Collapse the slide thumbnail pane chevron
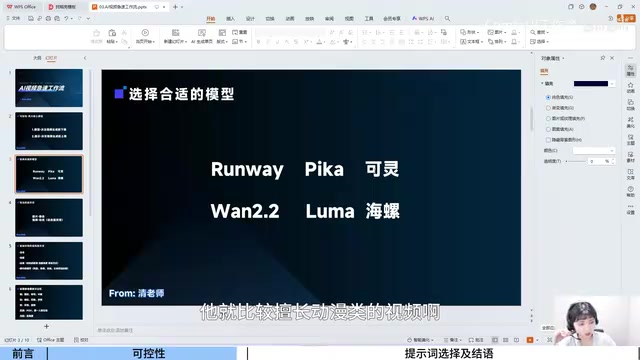This screenshot has height=360, width=640. (85, 58)
